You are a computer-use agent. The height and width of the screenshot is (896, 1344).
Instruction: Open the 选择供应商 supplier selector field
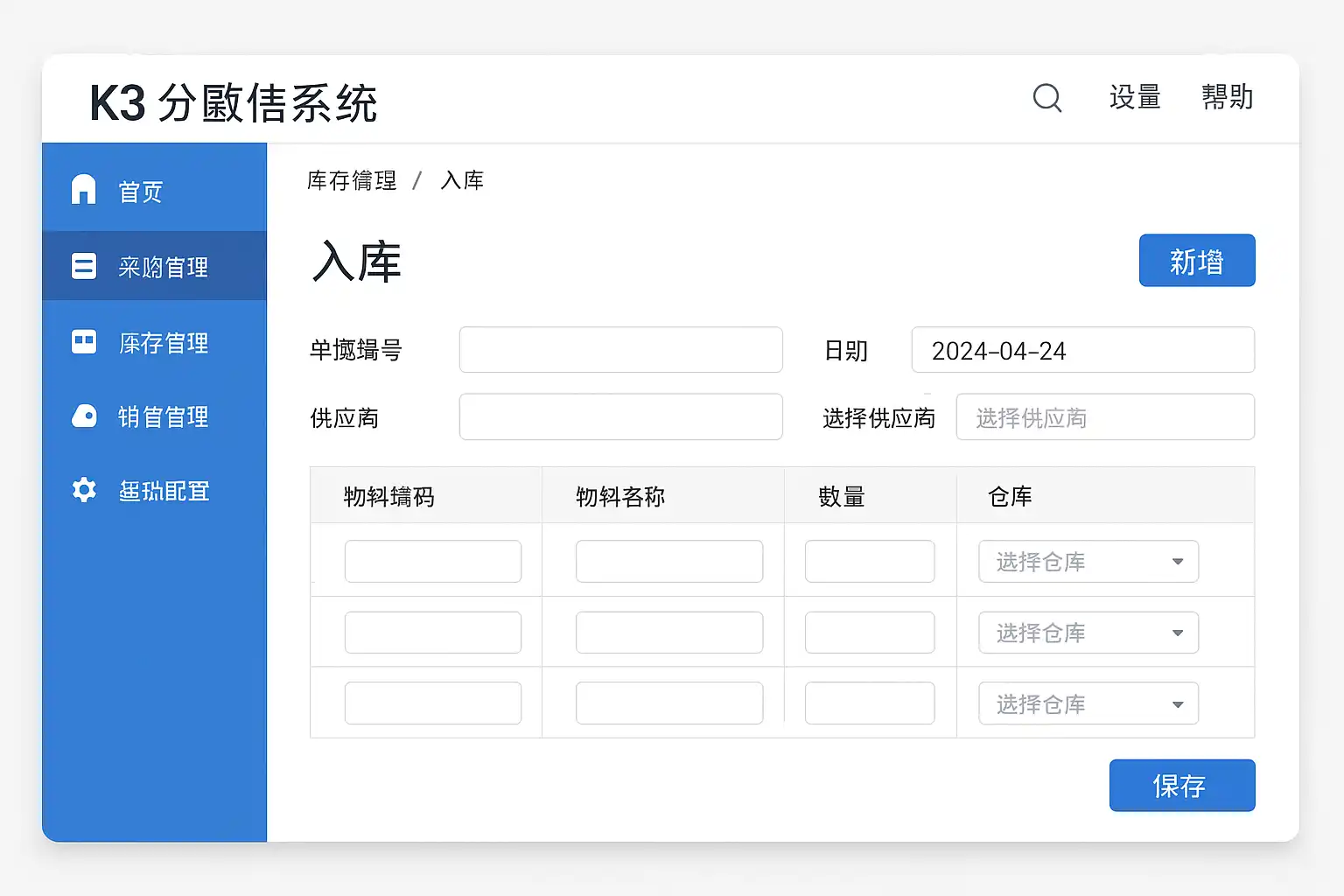pyautogui.click(x=1104, y=417)
